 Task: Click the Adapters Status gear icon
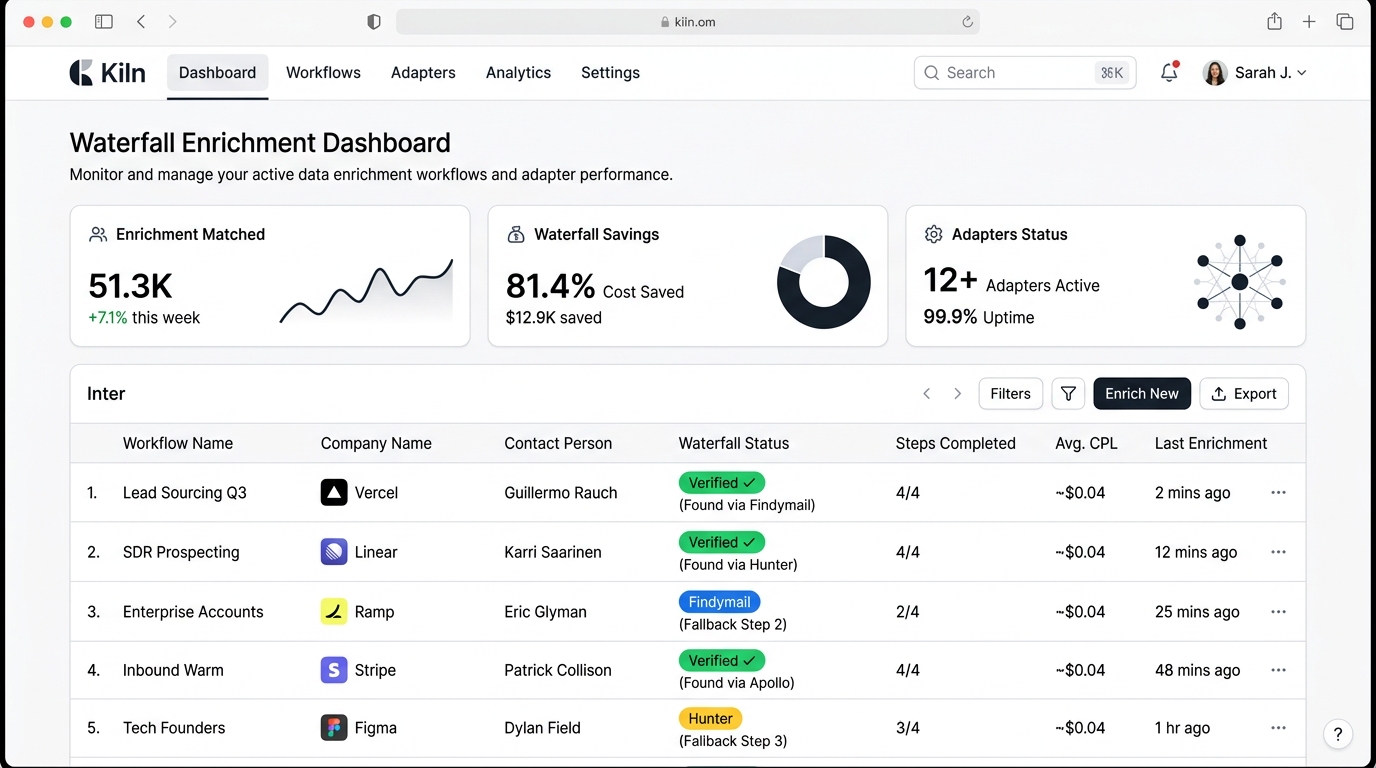click(934, 234)
